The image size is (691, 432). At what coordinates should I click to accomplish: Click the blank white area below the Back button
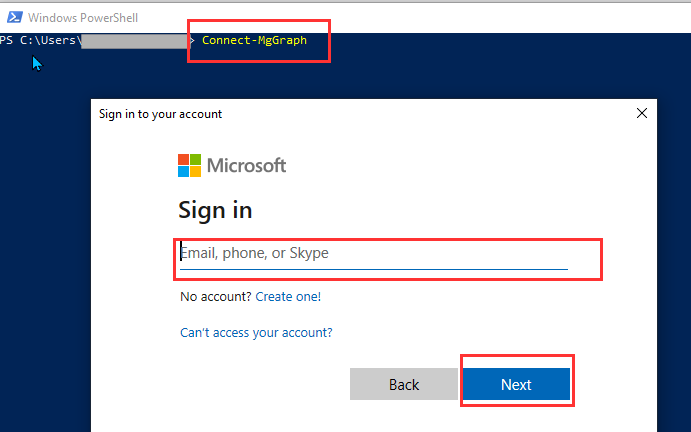point(404,417)
